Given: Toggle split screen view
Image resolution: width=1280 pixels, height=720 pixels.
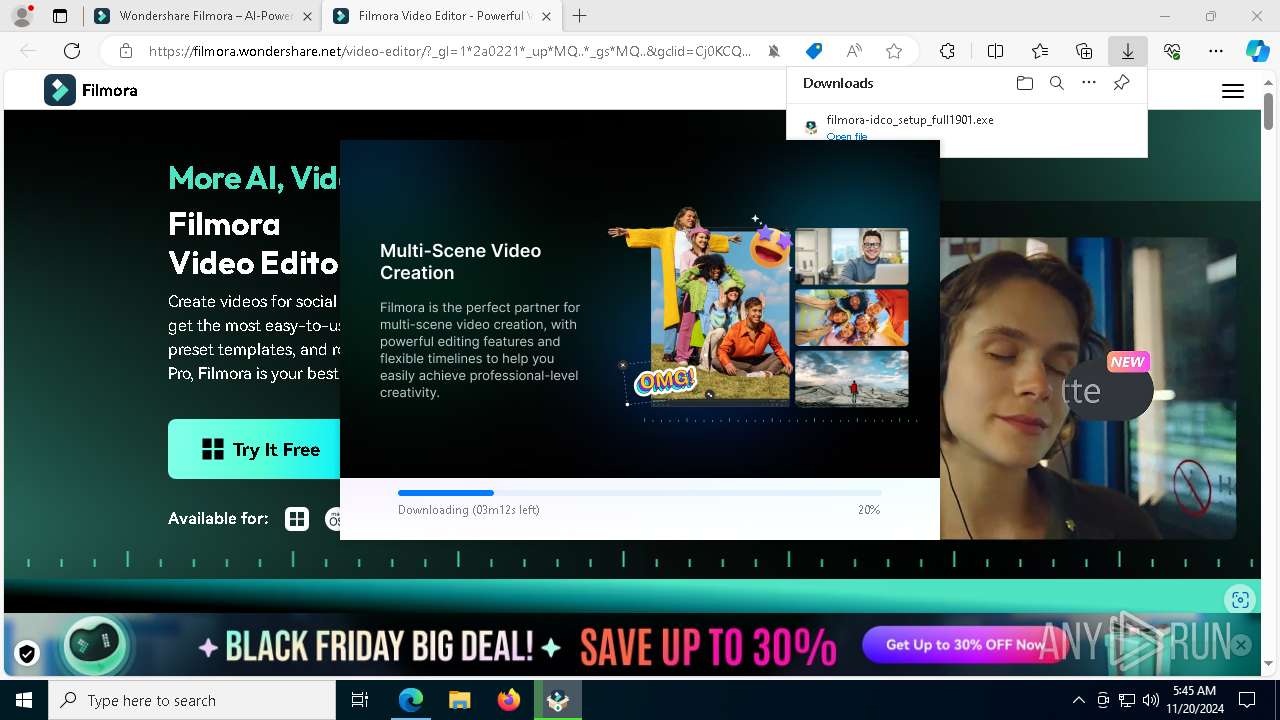Looking at the screenshot, I should [995, 51].
